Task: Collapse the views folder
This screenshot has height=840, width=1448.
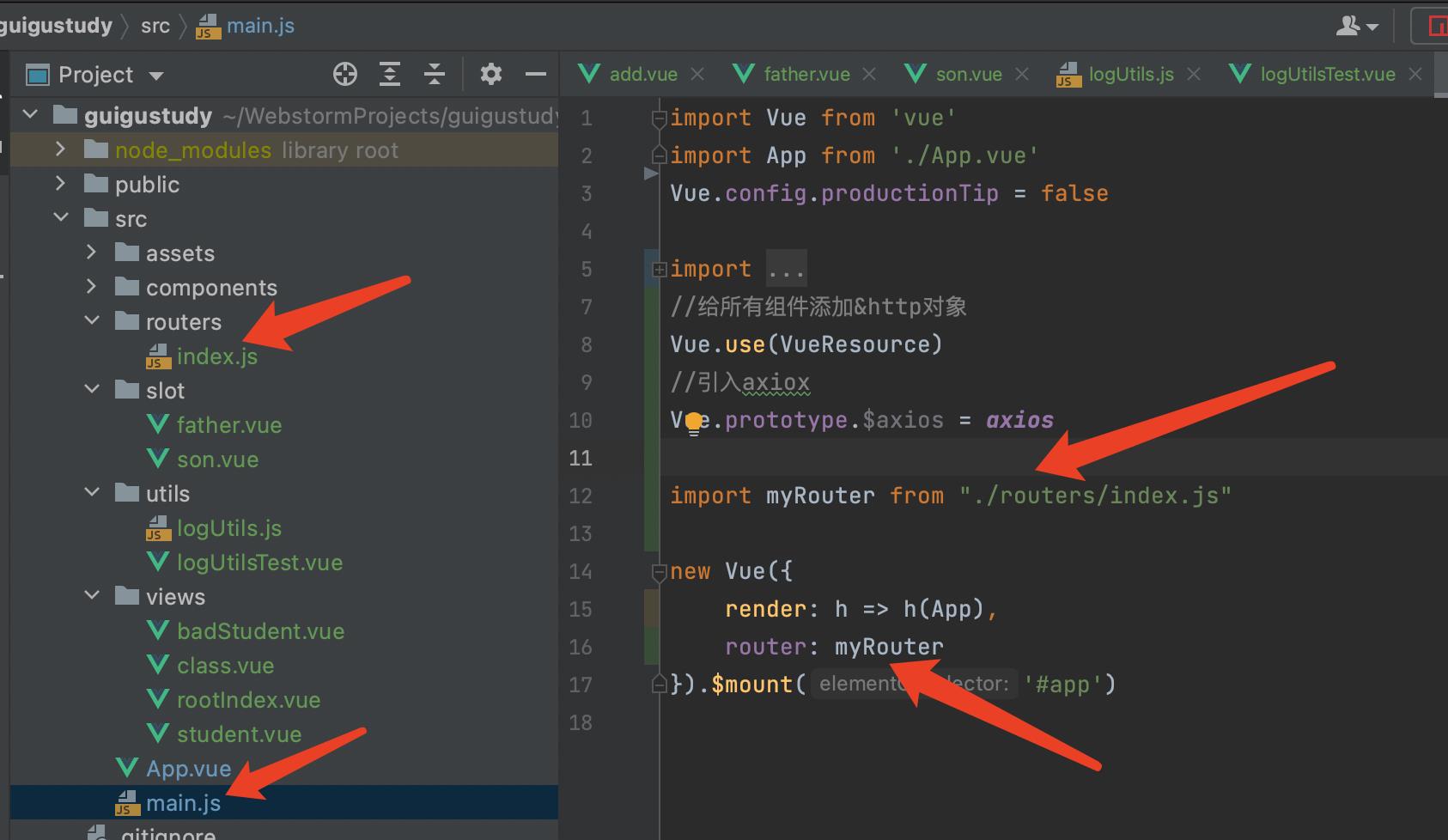Action: coord(92,595)
